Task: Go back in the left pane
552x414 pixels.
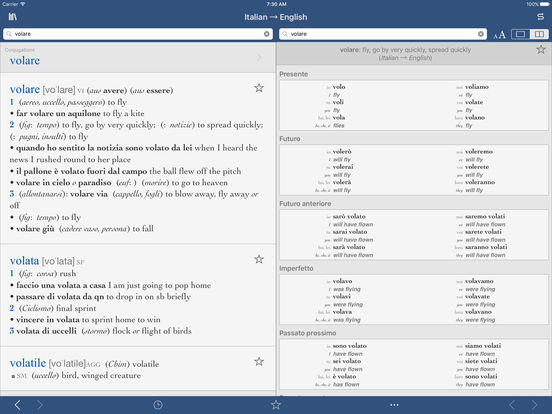Action: tap(17, 405)
